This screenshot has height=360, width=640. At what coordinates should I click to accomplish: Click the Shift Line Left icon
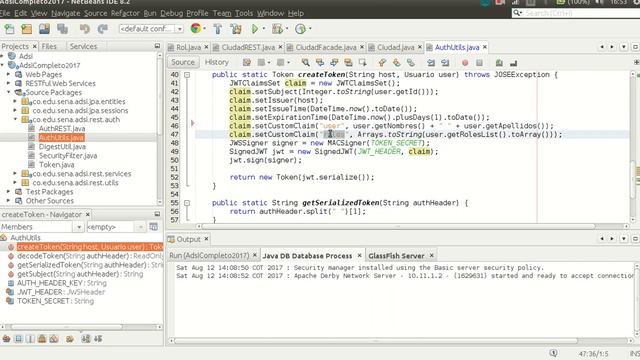431,63
